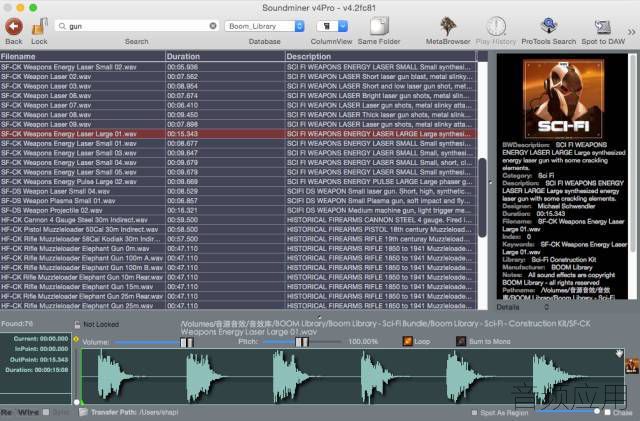640x421 pixels.
Task: Select SF-DS Weapon Projectile 02.wav
Action: 238,211
